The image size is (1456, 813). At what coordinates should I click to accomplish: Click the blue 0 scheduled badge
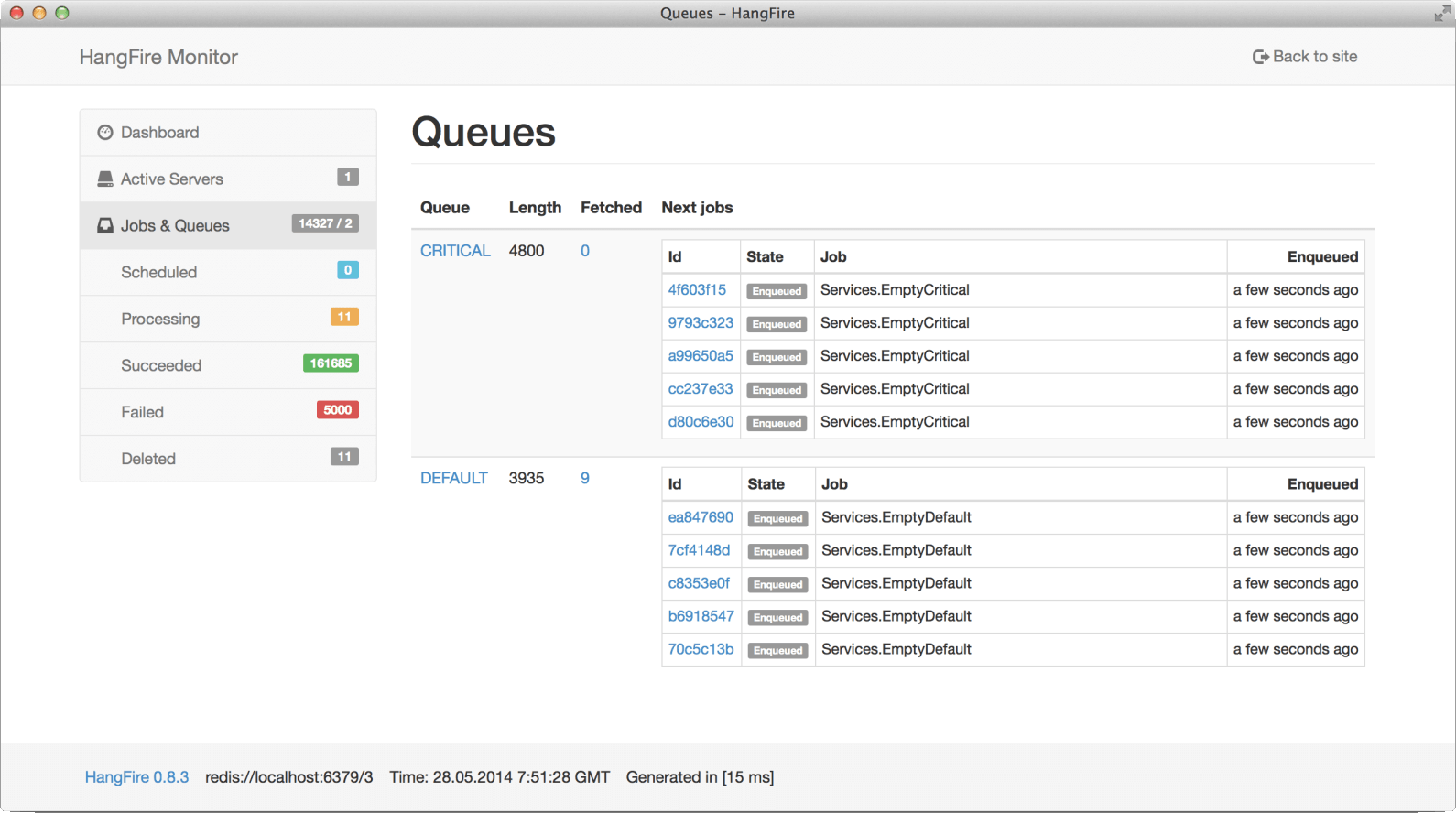pos(348,270)
